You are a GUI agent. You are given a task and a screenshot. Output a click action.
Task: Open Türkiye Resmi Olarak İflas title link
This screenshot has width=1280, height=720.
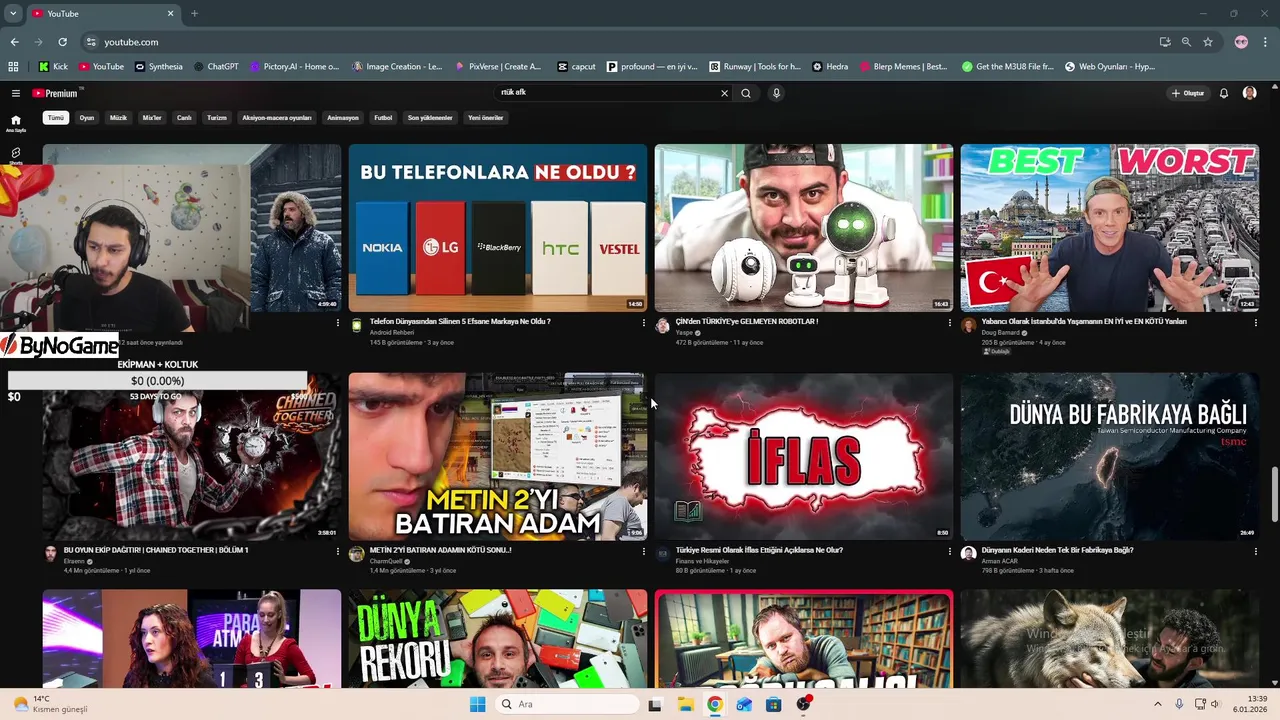click(759, 550)
